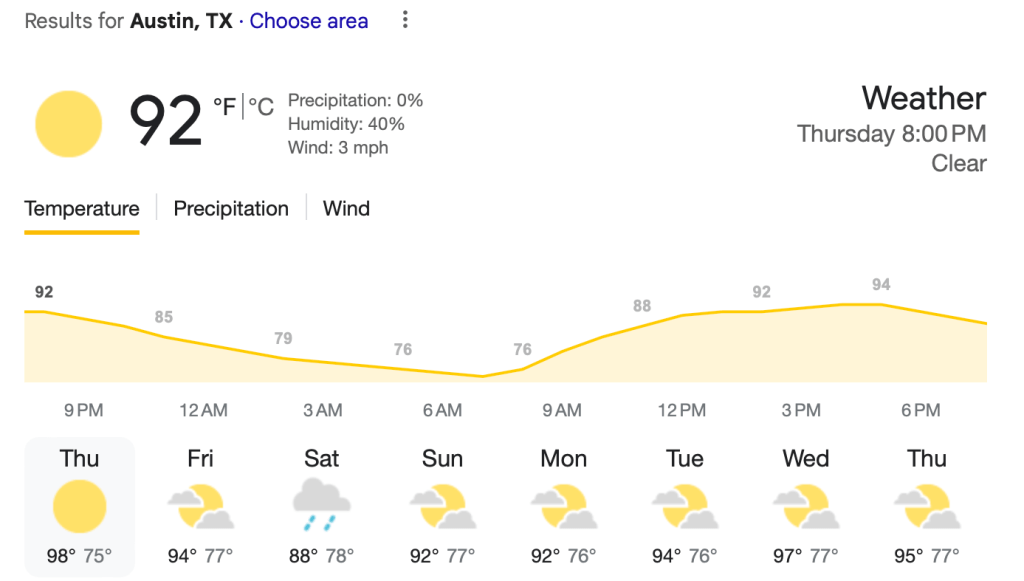Select the last Thu forecast day label

(927, 459)
